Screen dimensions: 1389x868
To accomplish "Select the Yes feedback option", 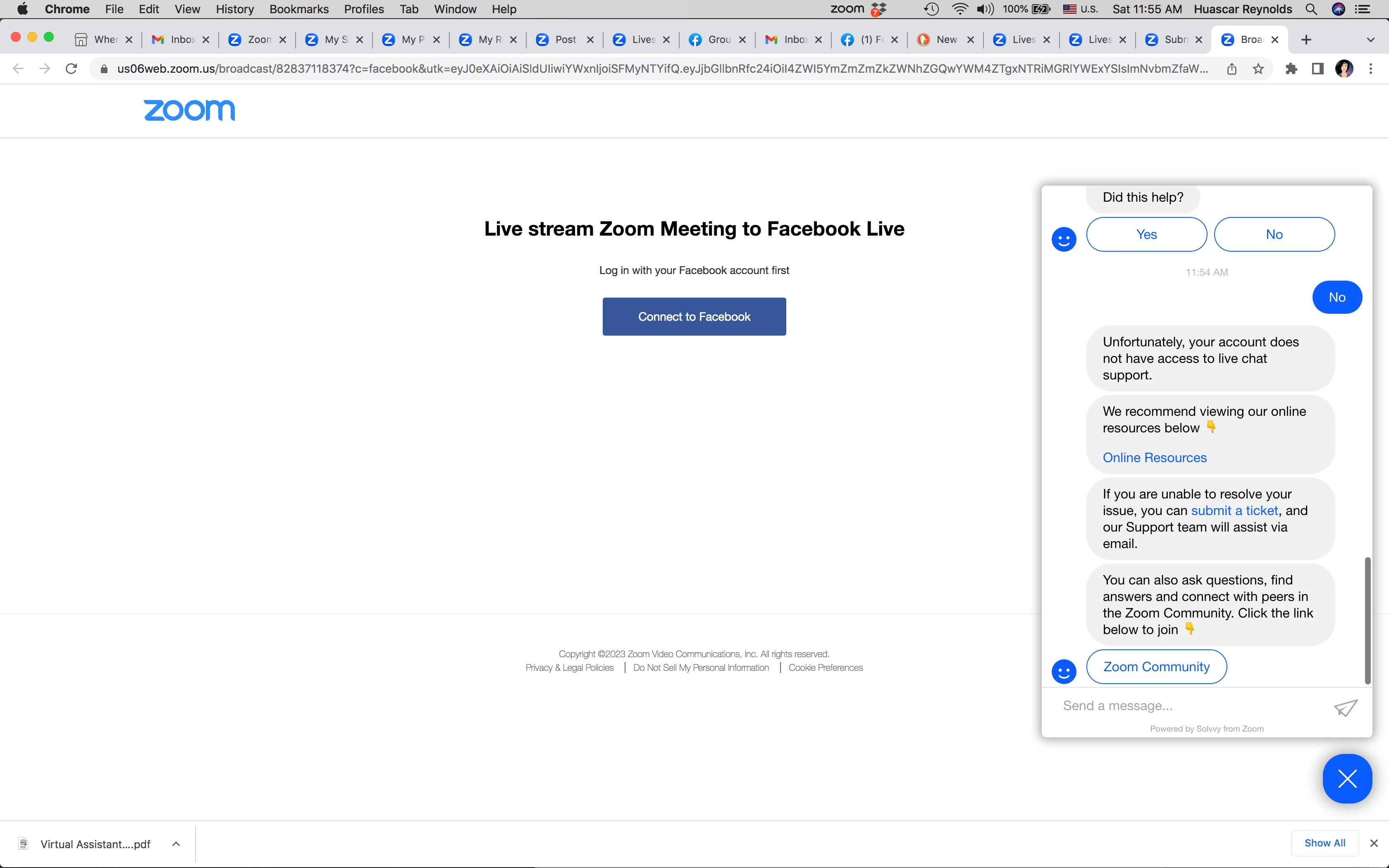I will click(1146, 234).
